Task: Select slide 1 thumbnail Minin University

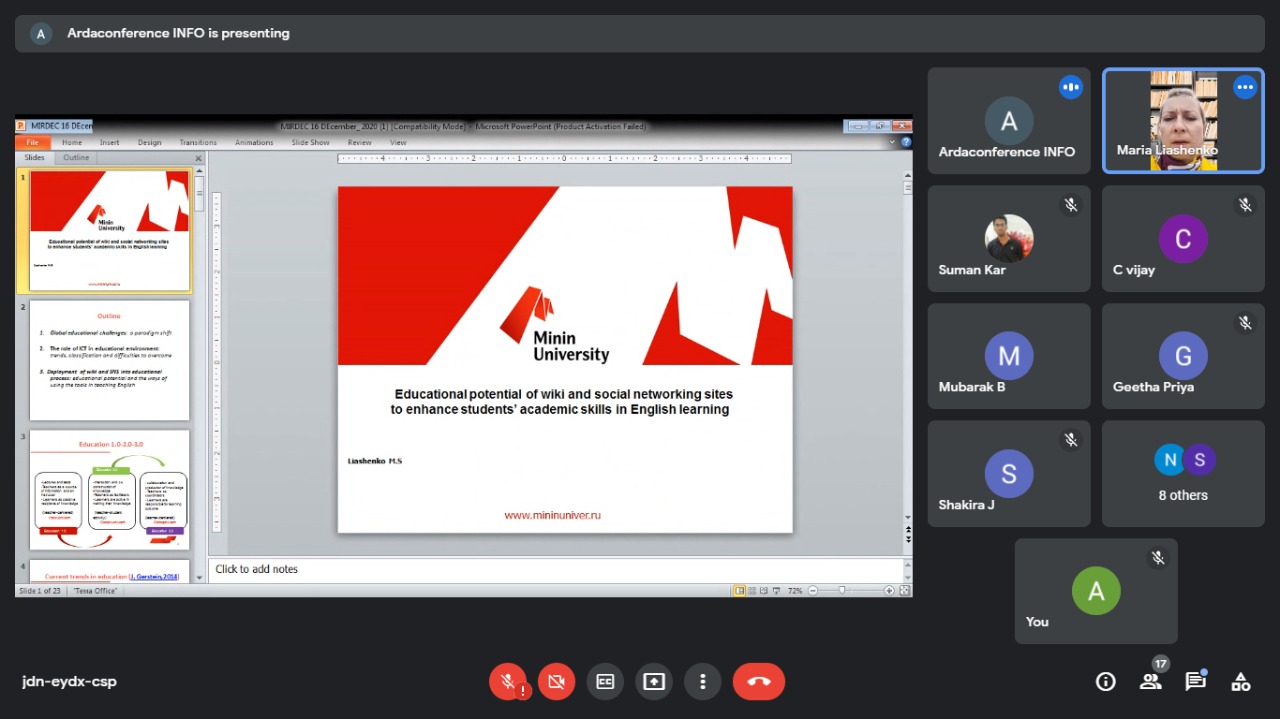Action: (109, 231)
